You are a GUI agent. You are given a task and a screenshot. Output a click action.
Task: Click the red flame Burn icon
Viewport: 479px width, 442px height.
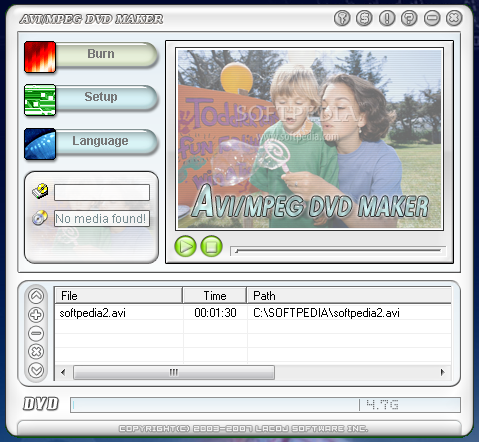pyautogui.click(x=40, y=57)
